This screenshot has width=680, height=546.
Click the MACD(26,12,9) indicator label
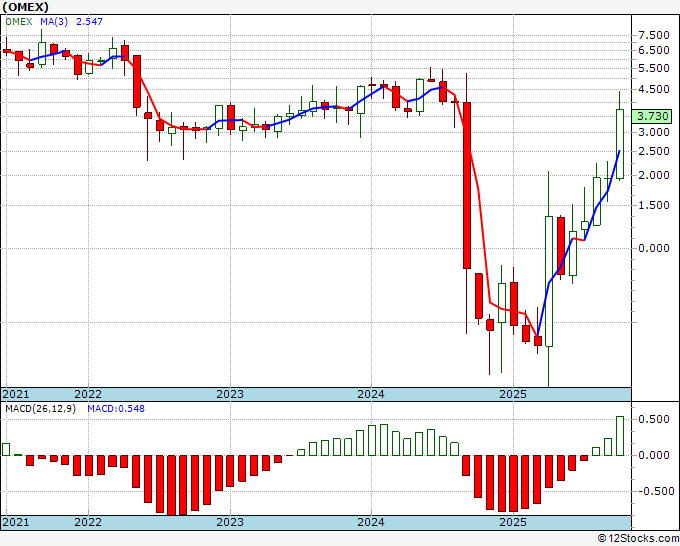pyautogui.click(x=40, y=409)
